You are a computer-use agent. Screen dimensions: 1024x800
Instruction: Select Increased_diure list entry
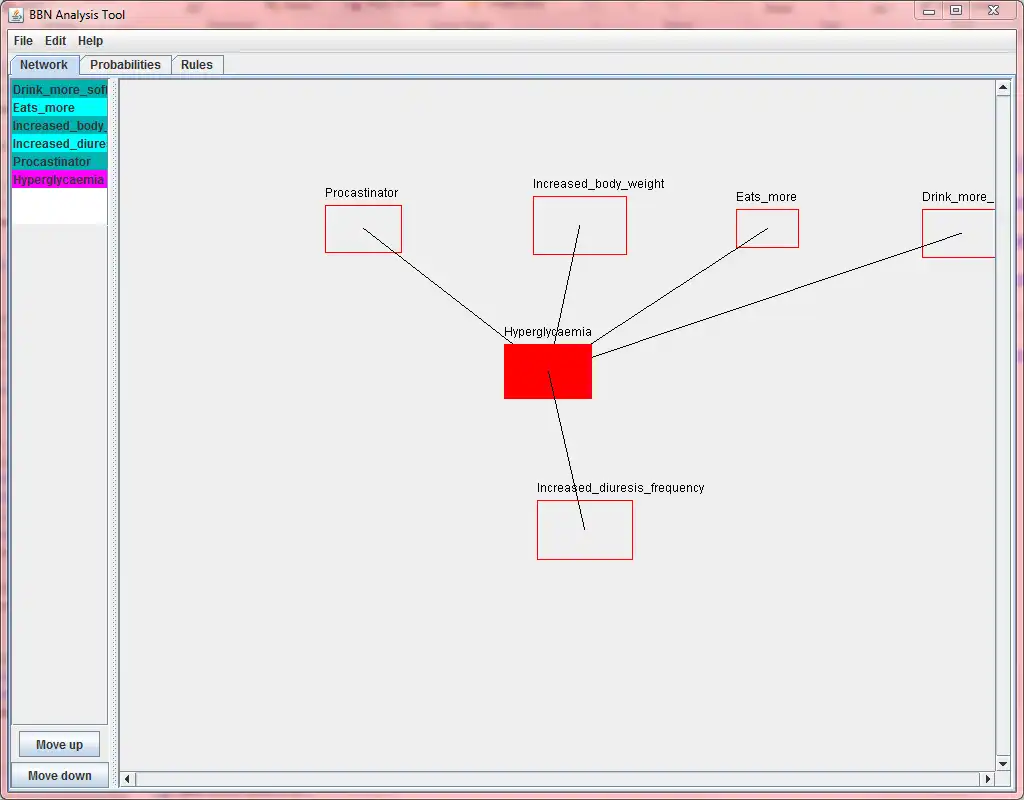(59, 144)
